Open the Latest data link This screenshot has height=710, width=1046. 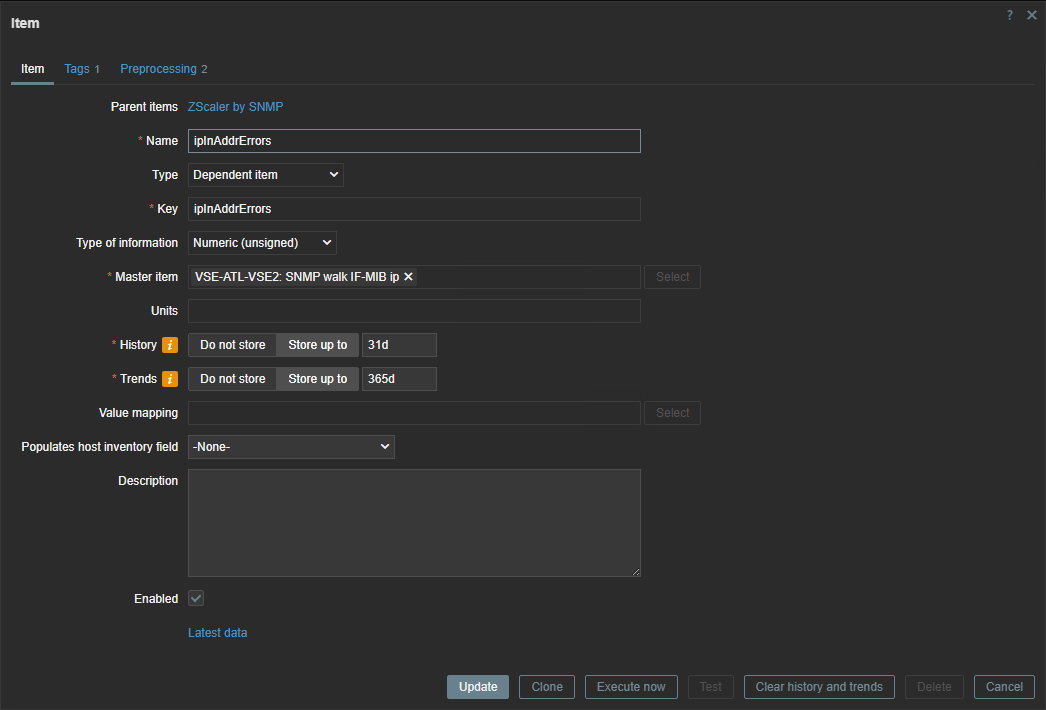coord(217,633)
